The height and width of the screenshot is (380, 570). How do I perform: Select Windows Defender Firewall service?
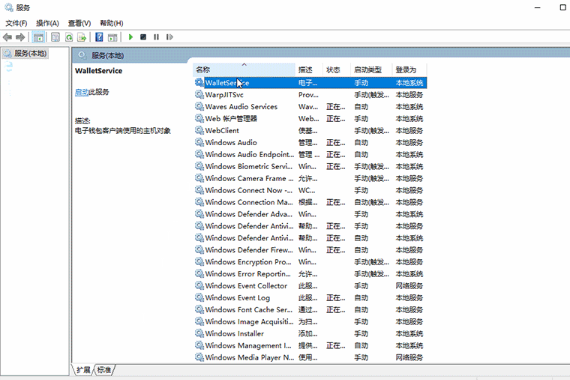(x=310, y=250)
